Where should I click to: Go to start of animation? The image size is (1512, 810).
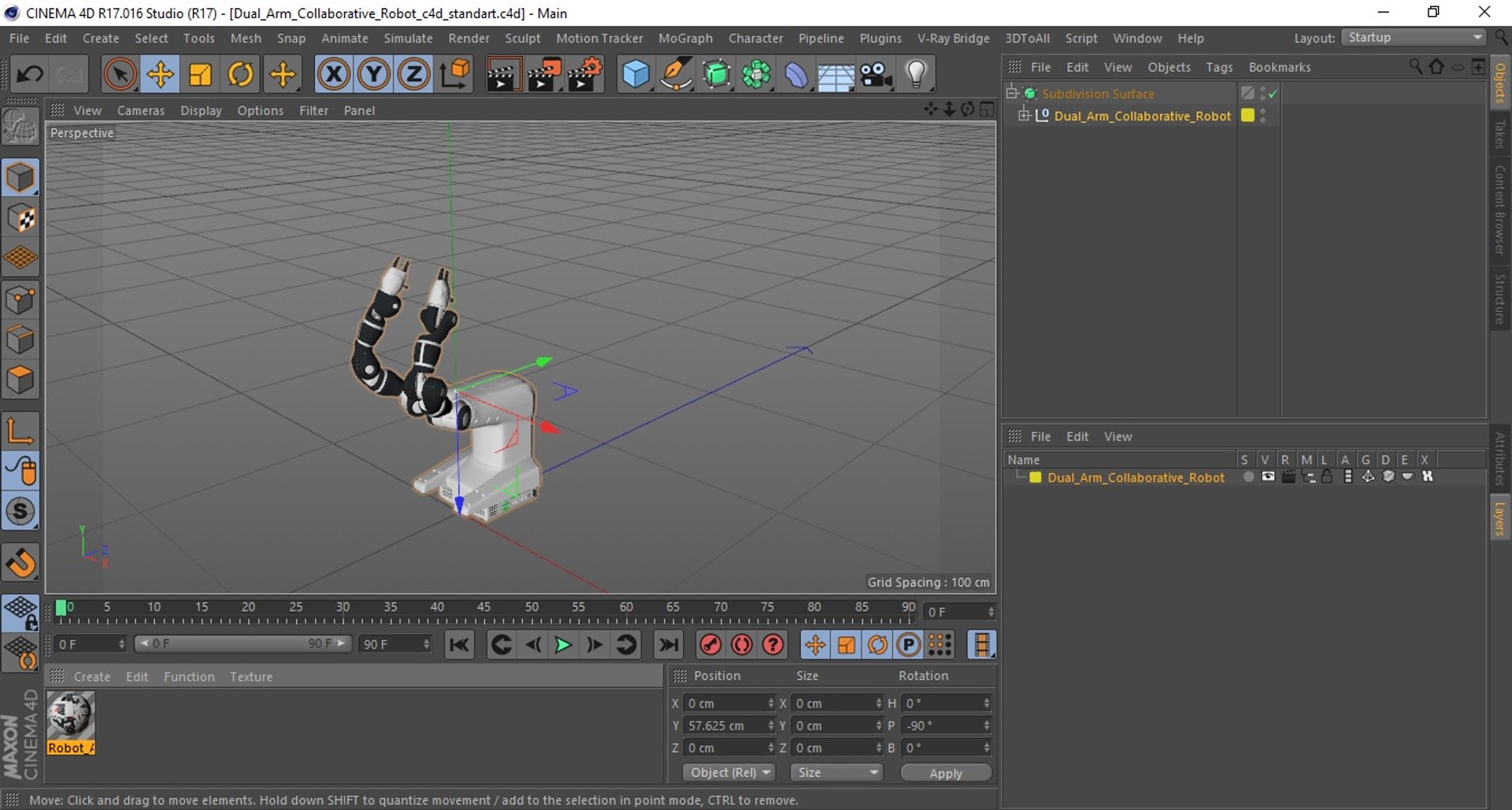[x=459, y=645]
